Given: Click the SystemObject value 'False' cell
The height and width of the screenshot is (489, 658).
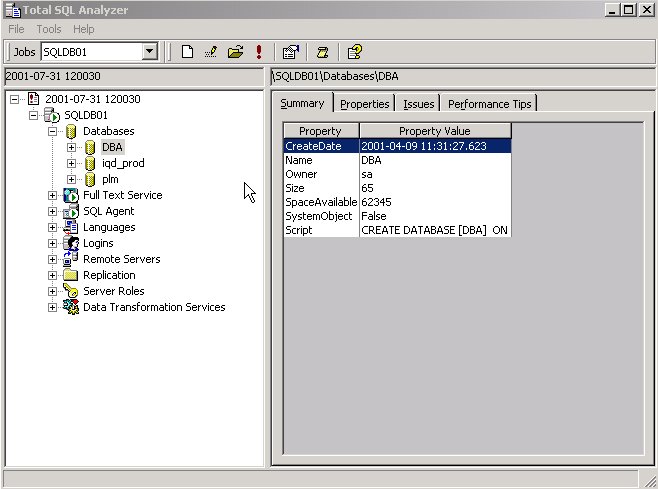Looking at the screenshot, I should (435, 216).
